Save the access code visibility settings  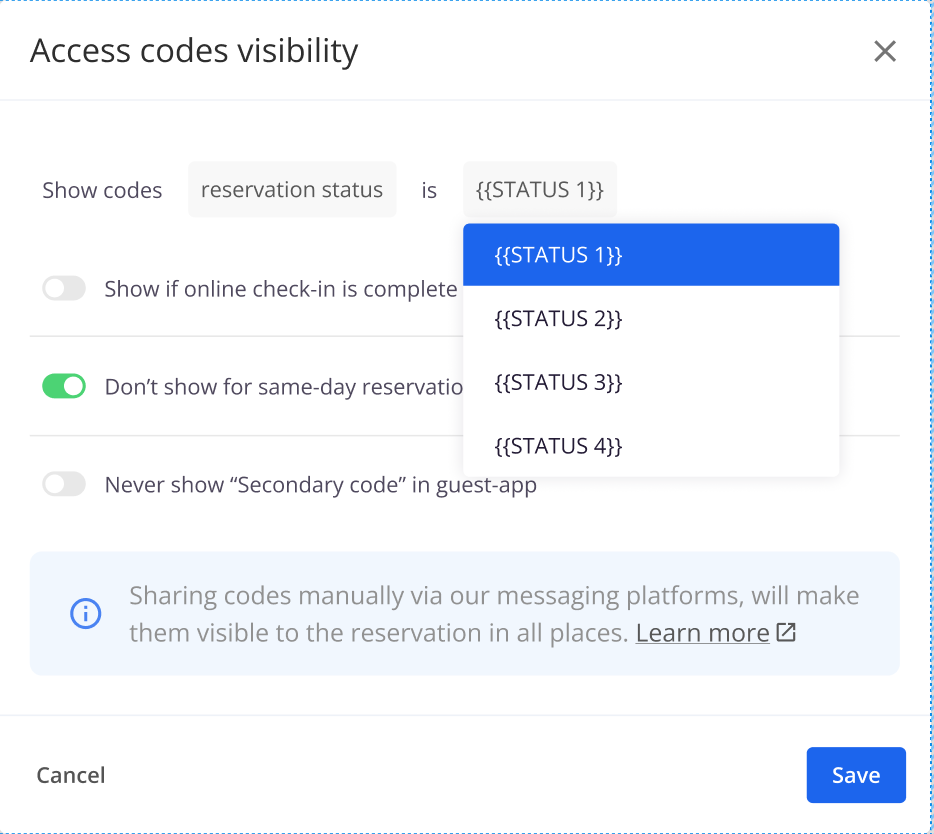tap(855, 775)
